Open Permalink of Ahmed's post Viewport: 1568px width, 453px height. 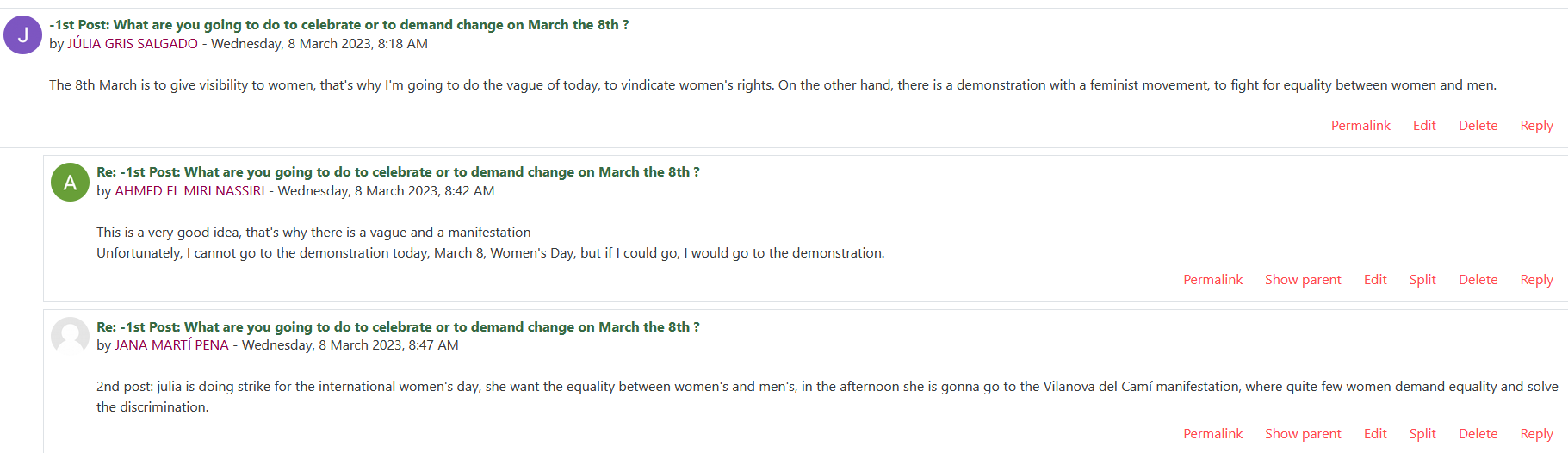(x=1212, y=280)
